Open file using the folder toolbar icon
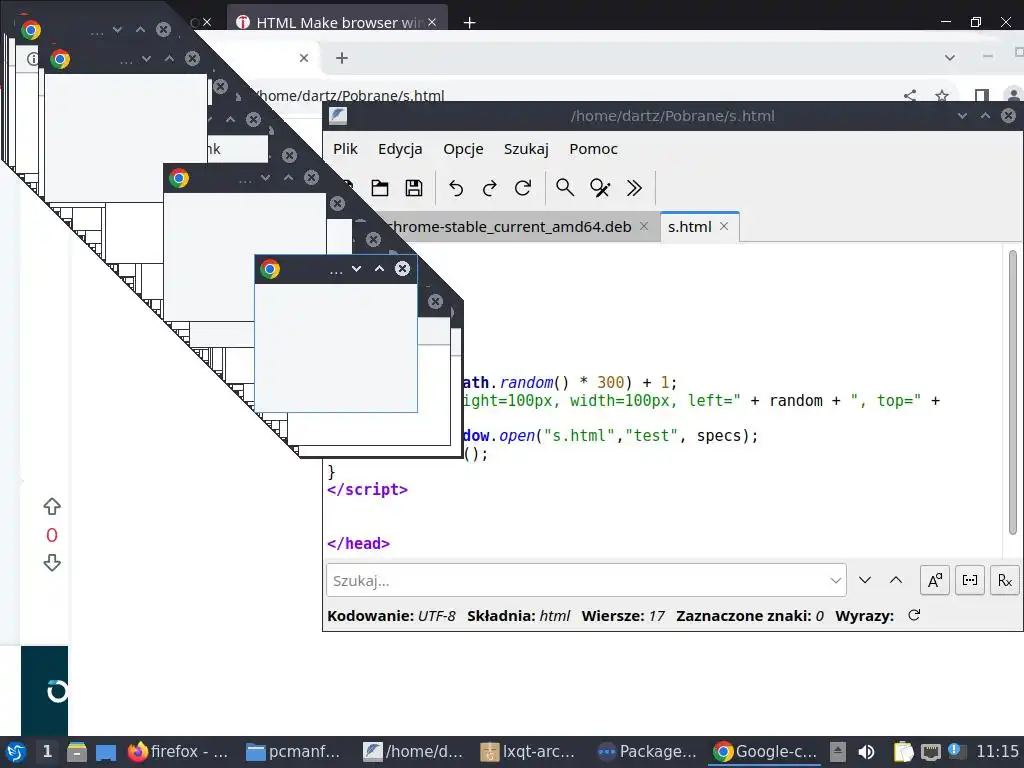 pyautogui.click(x=380, y=188)
